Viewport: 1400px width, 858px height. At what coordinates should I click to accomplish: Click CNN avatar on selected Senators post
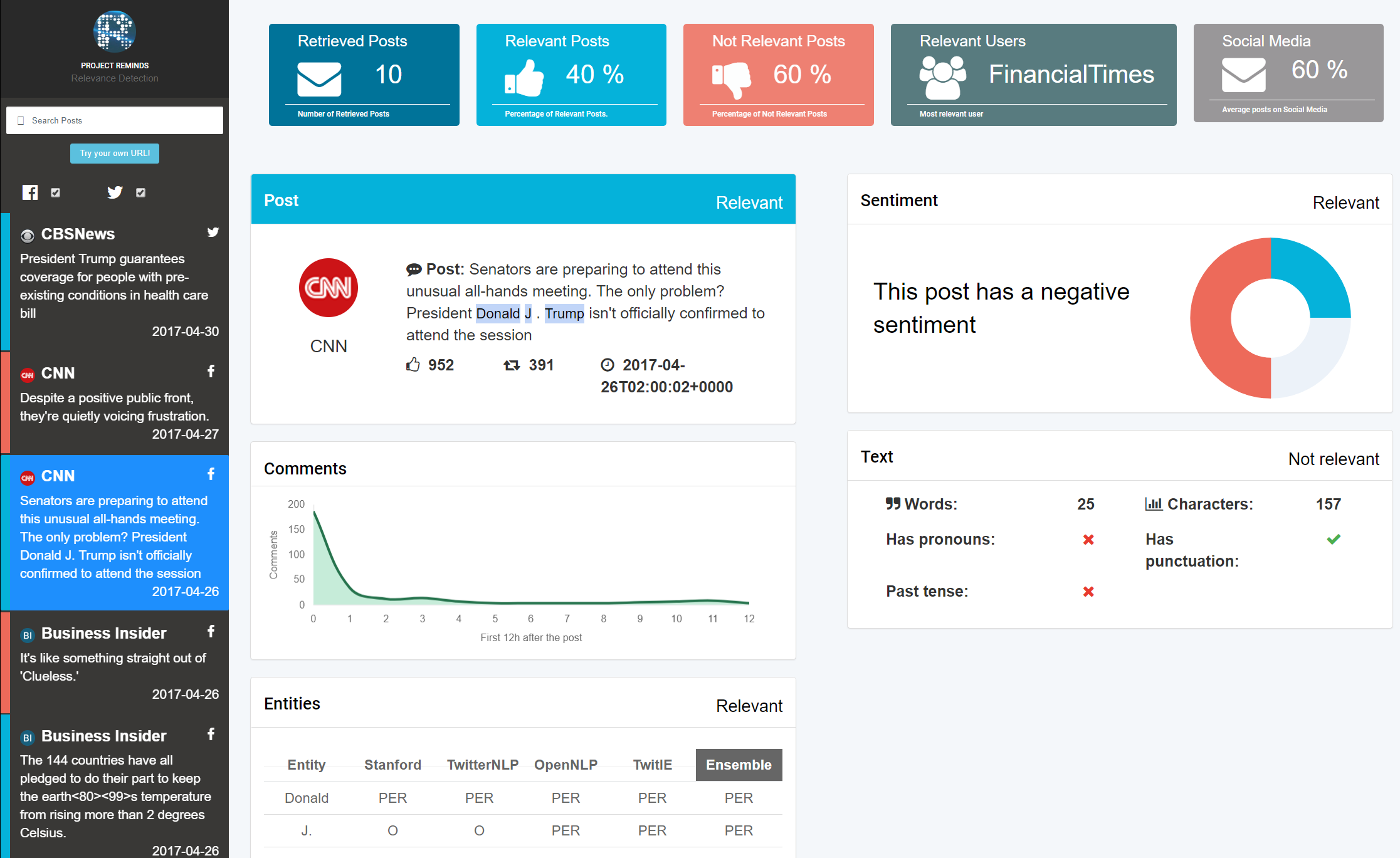pos(27,478)
